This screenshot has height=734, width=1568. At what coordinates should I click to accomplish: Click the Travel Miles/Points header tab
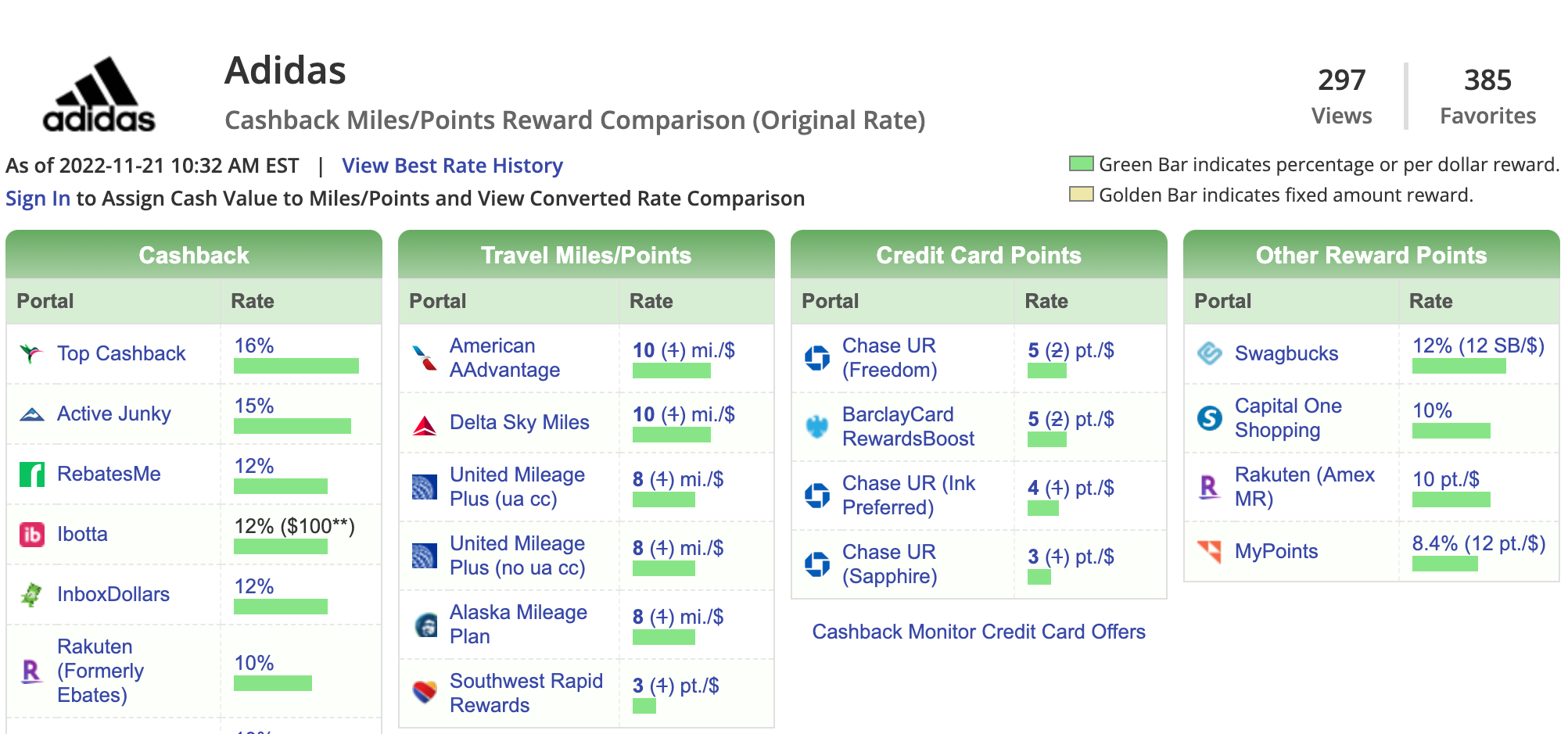pos(587,254)
